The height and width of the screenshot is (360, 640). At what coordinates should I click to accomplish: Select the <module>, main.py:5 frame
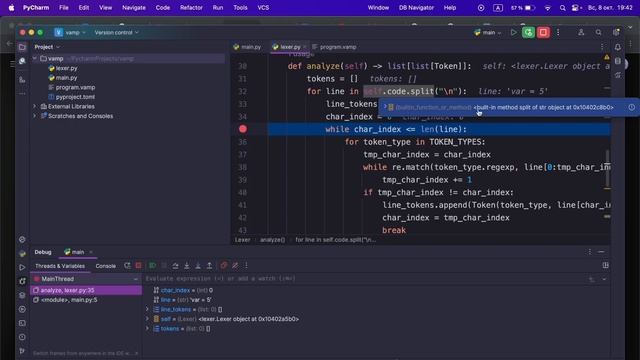(x=87, y=300)
